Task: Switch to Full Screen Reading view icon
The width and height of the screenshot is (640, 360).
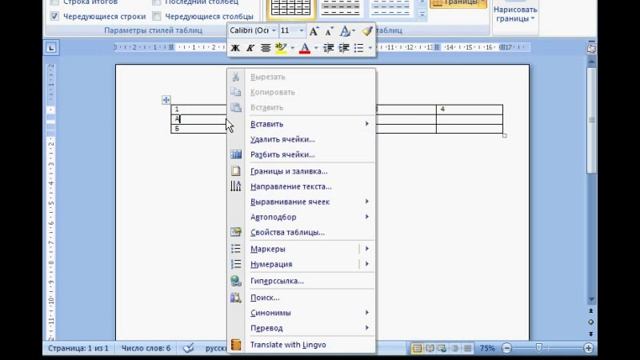Action: click(430, 349)
